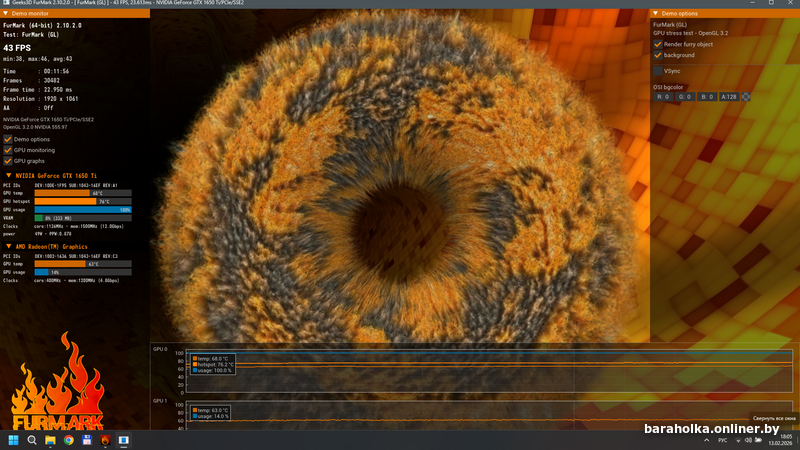Click min:38, max:46, avg:43 text
The width and height of the screenshot is (800, 450).
[x=38, y=59]
